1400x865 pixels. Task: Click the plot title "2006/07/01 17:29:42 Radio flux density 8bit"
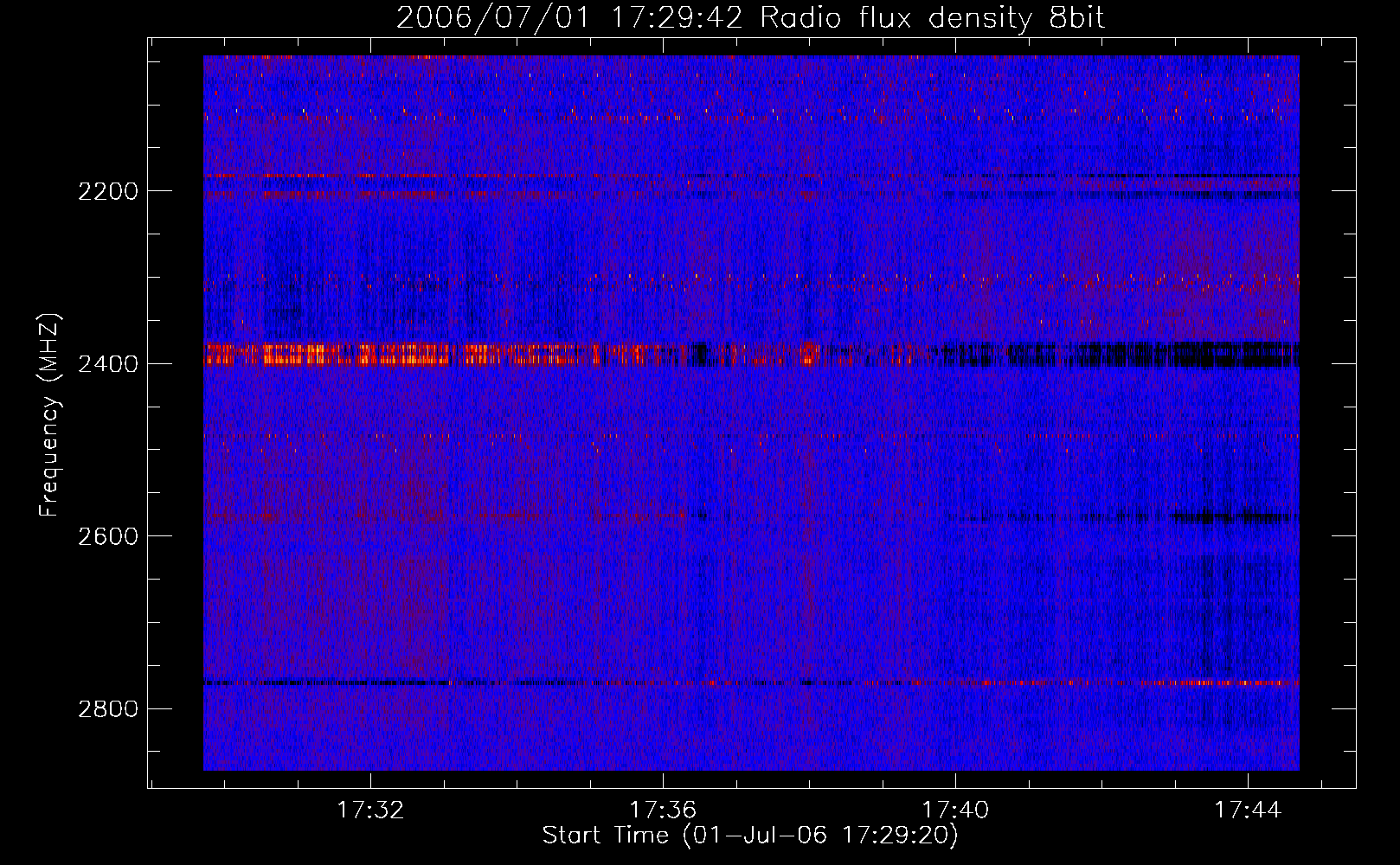750,18
